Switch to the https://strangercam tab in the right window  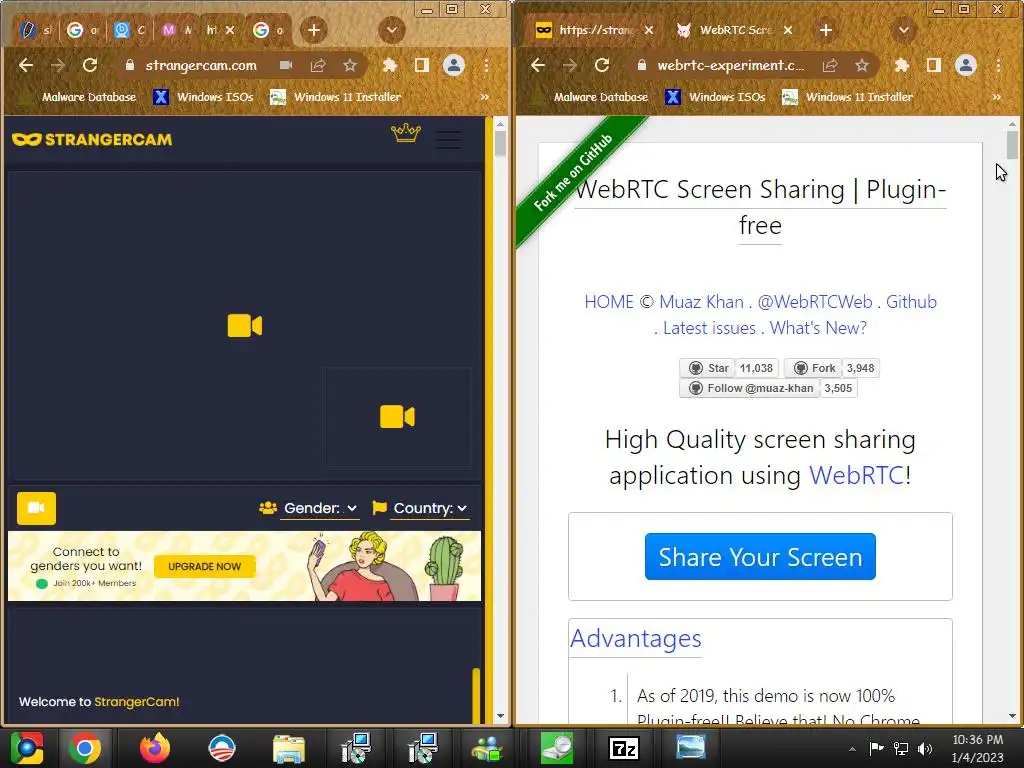tap(595, 30)
